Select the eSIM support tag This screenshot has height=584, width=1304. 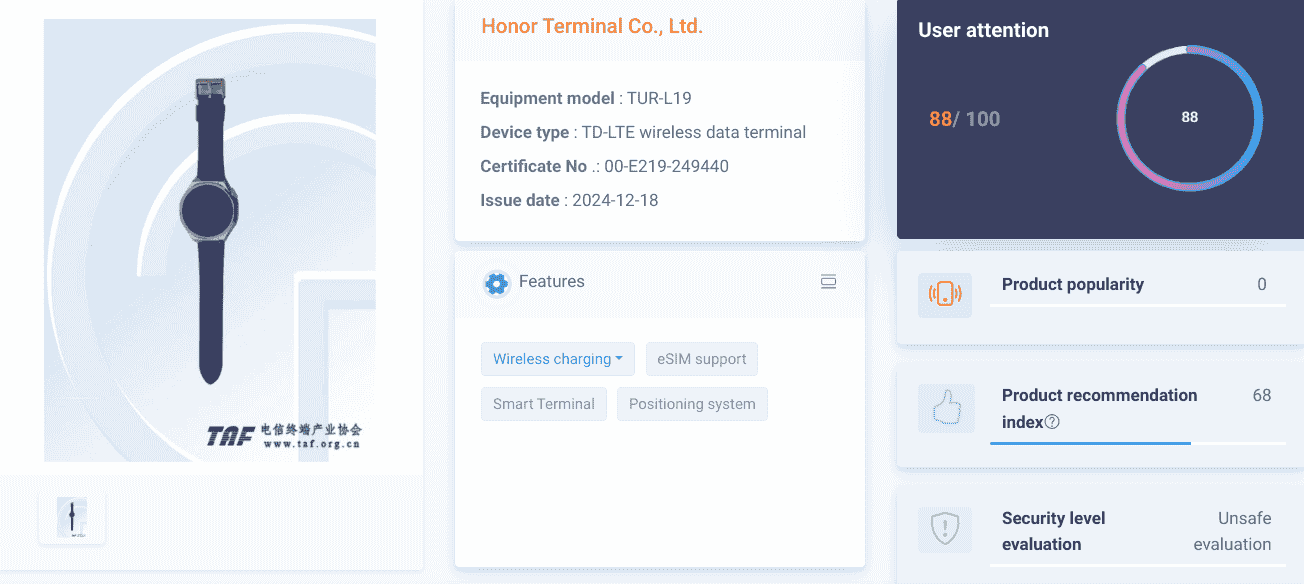click(702, 359)
